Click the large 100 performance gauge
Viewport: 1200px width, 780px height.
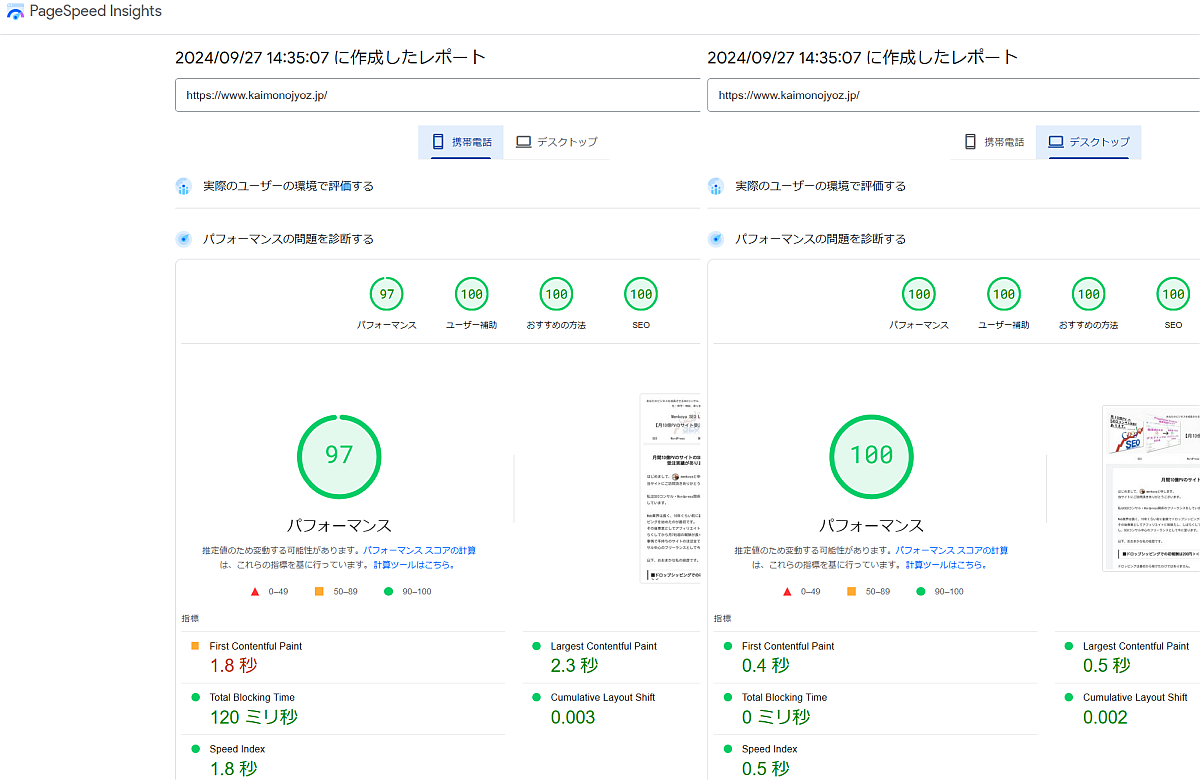871,455
